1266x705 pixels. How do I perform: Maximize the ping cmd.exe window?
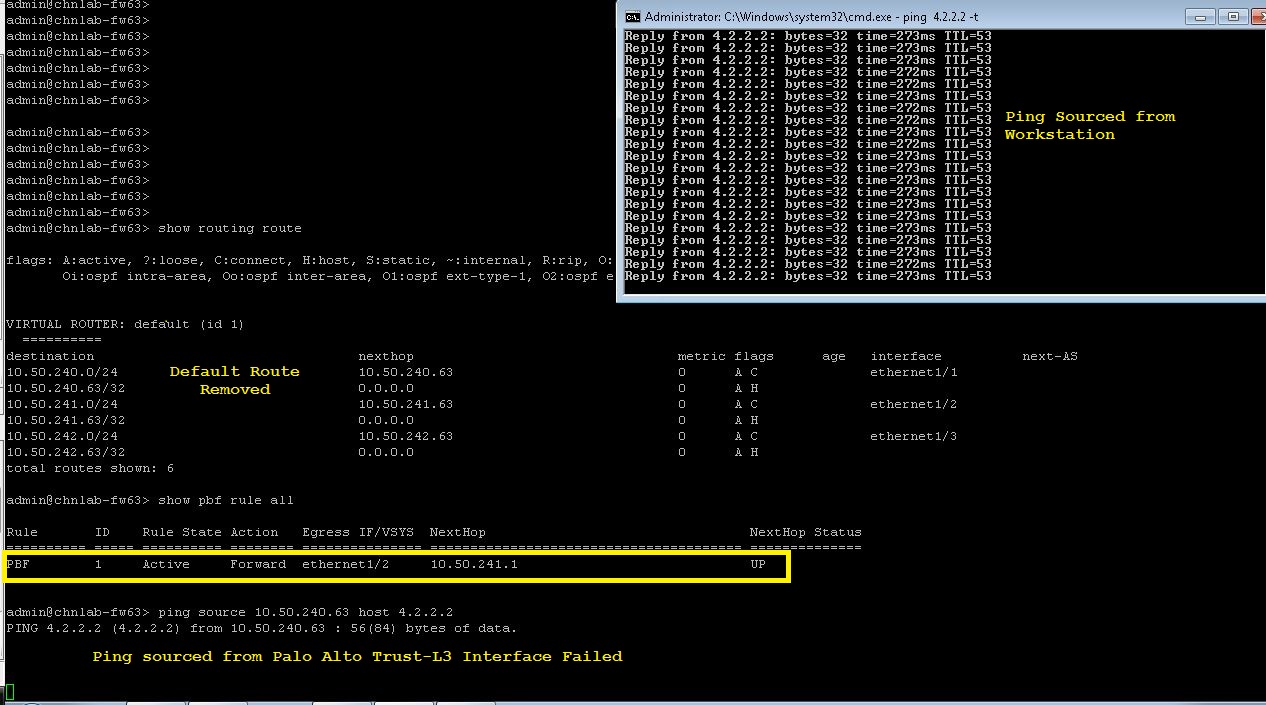1232,17
